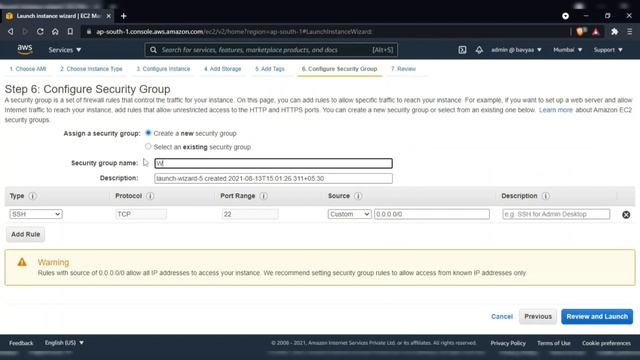Click the Add Rule button
640x360 pixels.
tap(25, 234)
